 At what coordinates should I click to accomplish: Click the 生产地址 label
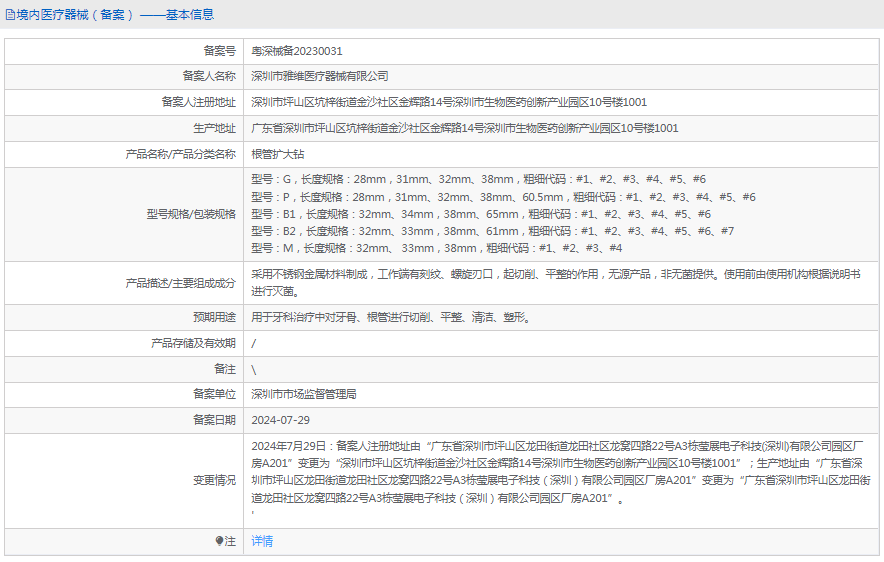pyautogui.click(x=214, y=128)
